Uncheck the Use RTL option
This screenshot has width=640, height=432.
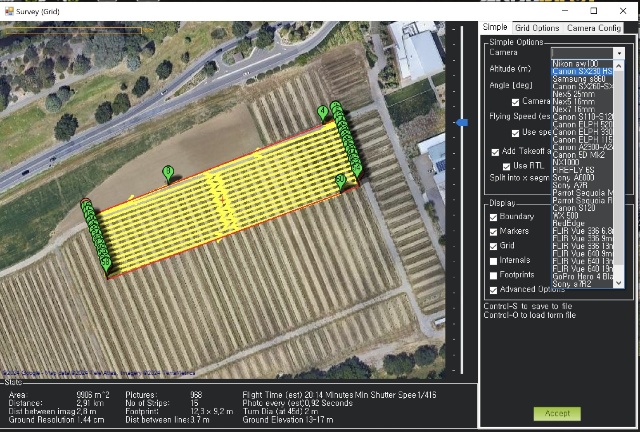pyautogui.click(x=507, y=166)
